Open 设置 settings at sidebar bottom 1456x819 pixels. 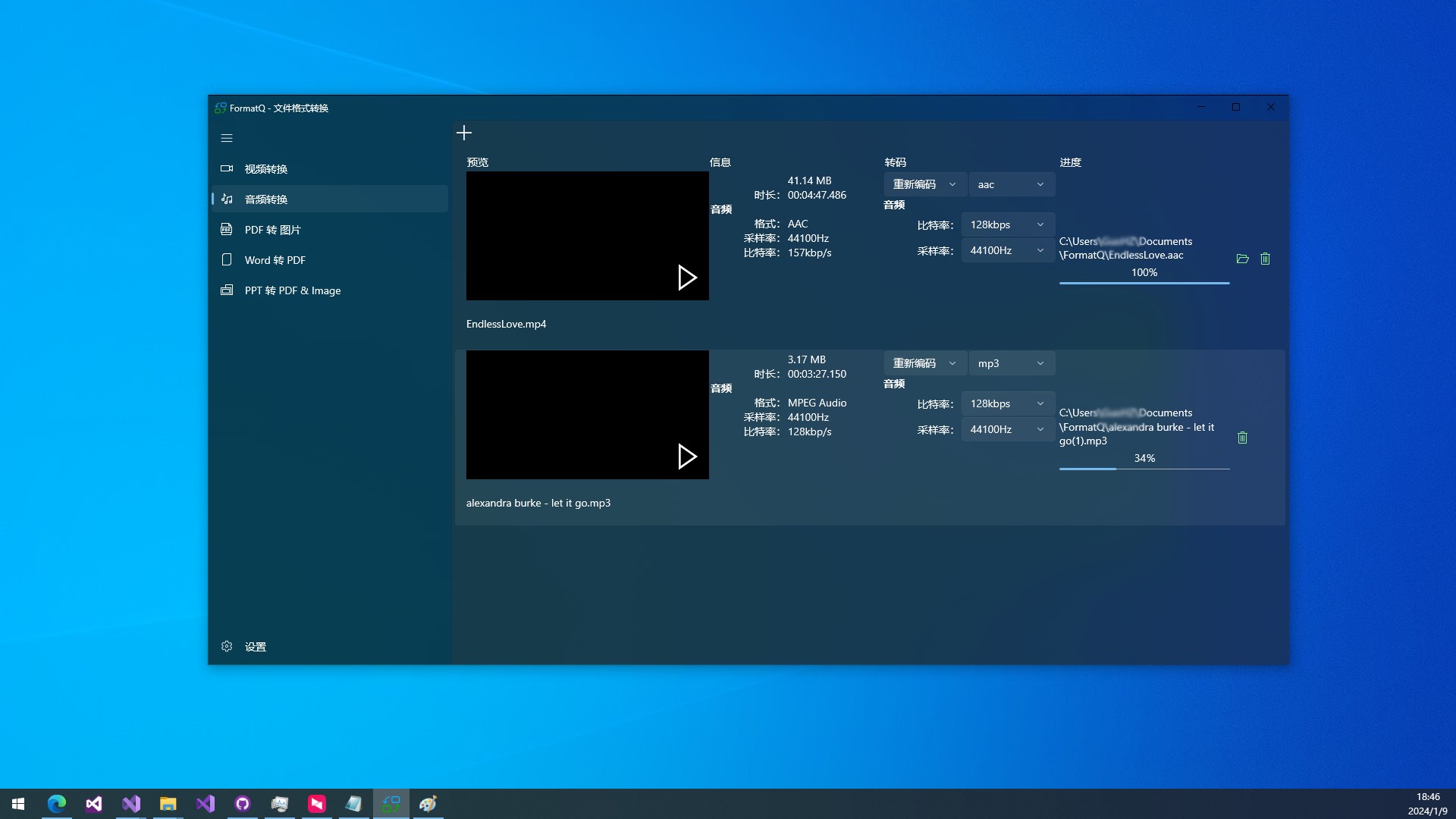point(255,647)
